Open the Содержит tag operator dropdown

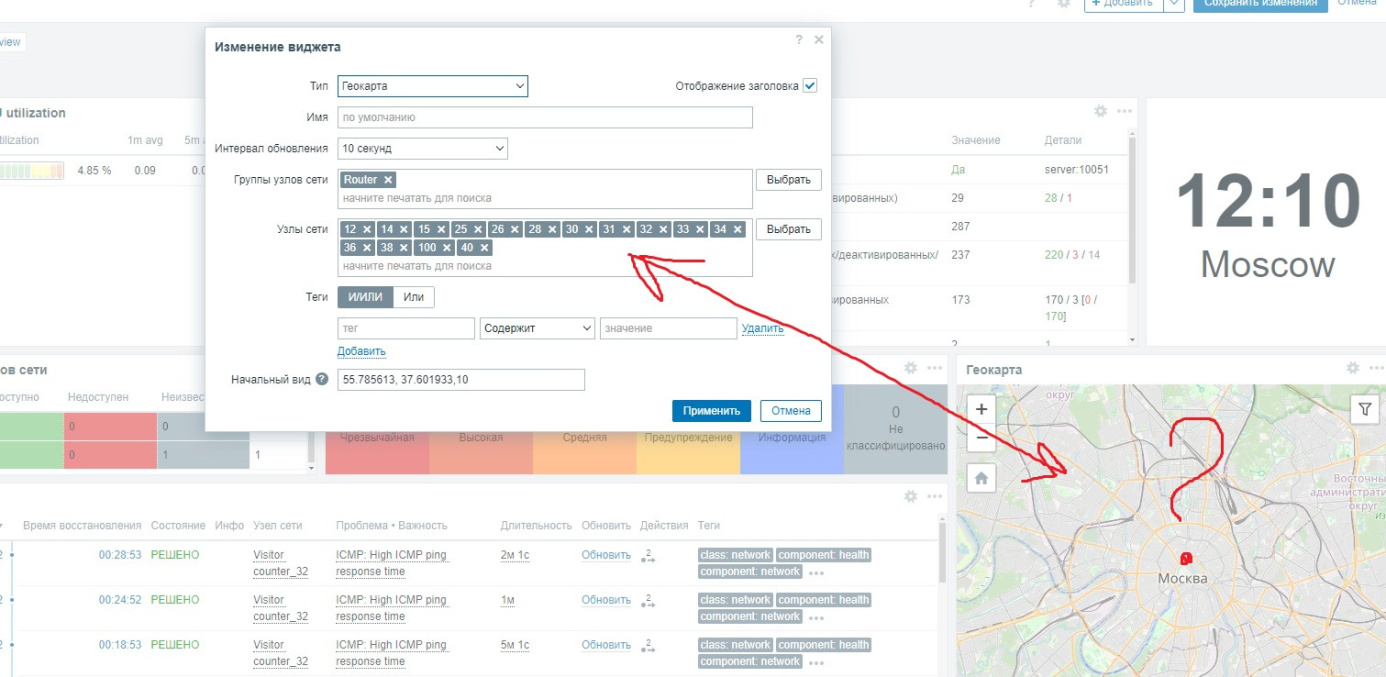tap(537, 328)
